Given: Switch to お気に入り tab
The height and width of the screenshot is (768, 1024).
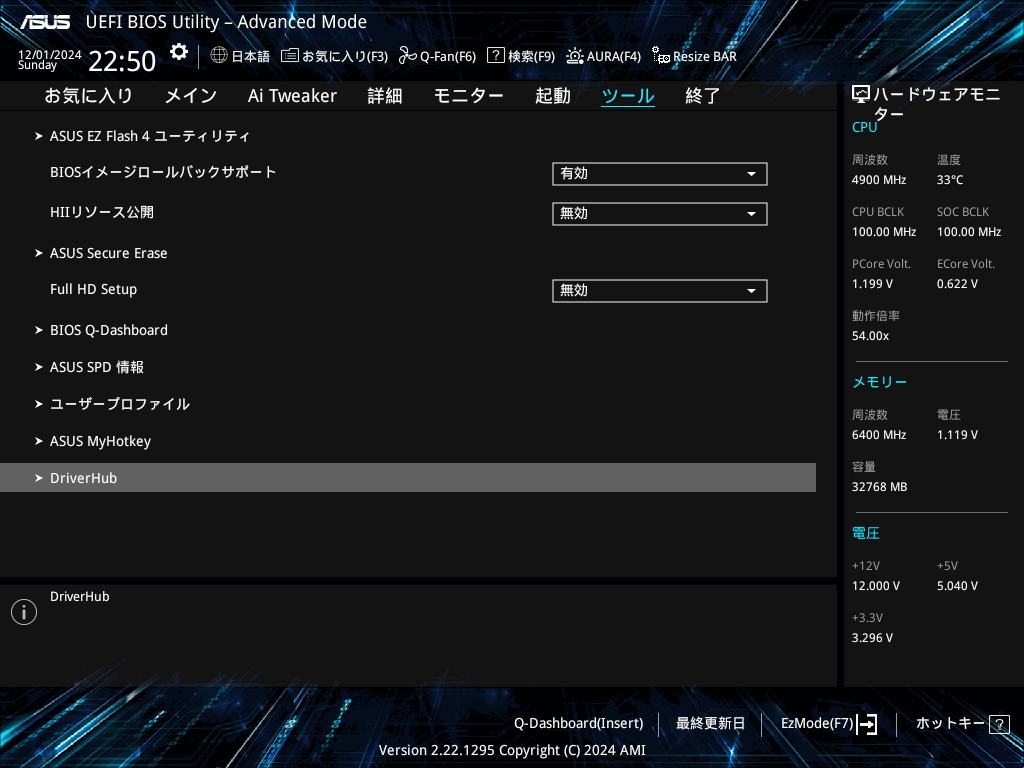Looking at the screenshot, I should tap(88, 95).
